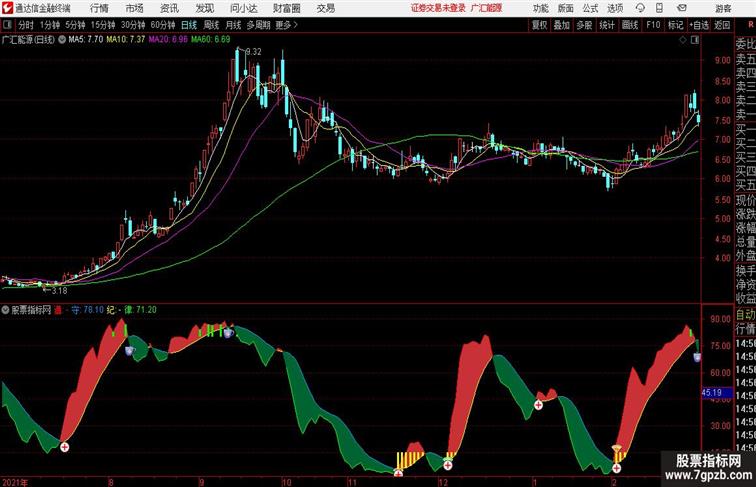Click the 返回 back button
Screen dimensions: 756x487
[x=722, y=25]
